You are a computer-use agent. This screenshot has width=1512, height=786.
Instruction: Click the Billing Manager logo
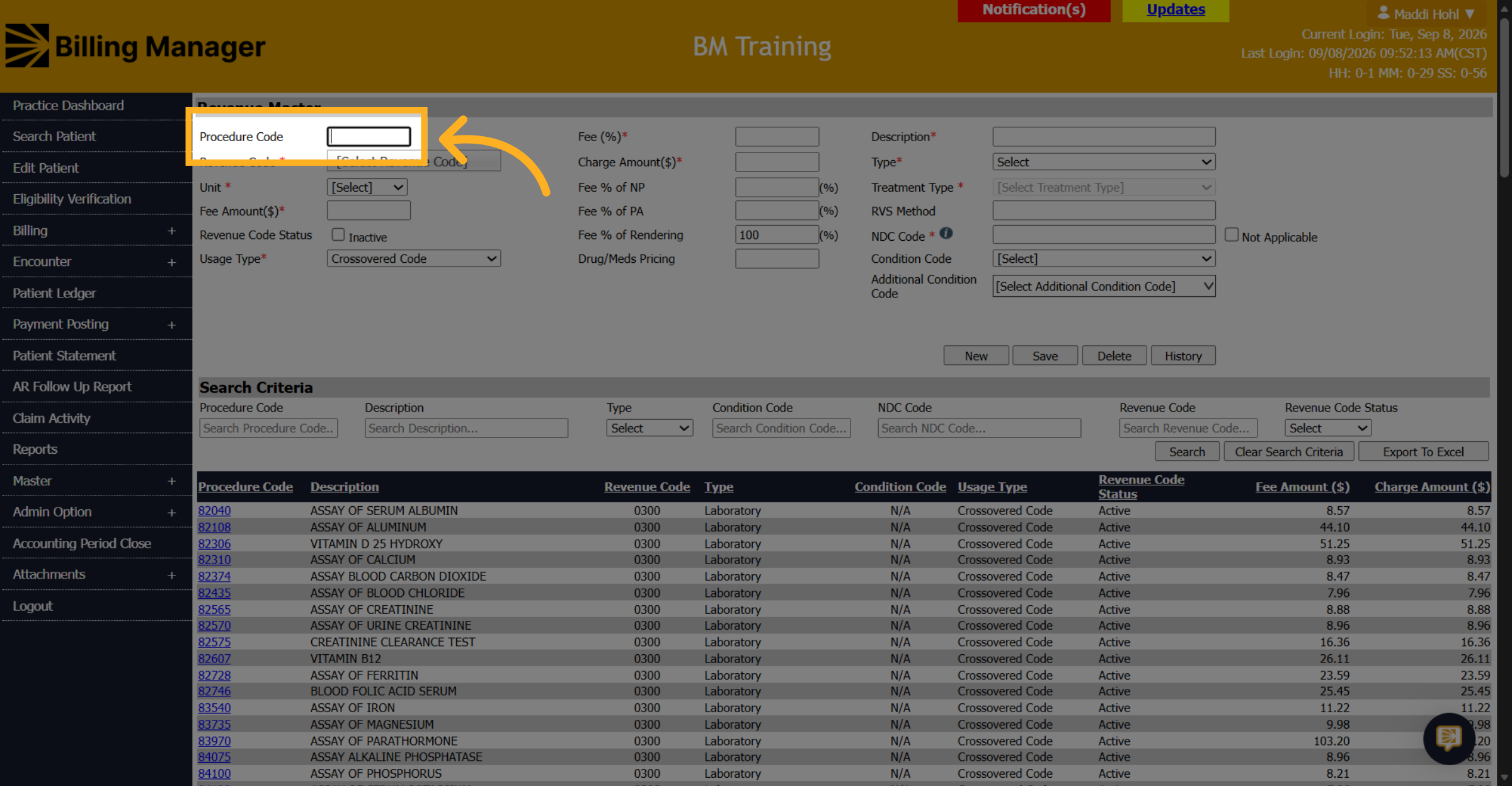pyautogui.click(x=135, y=46)
